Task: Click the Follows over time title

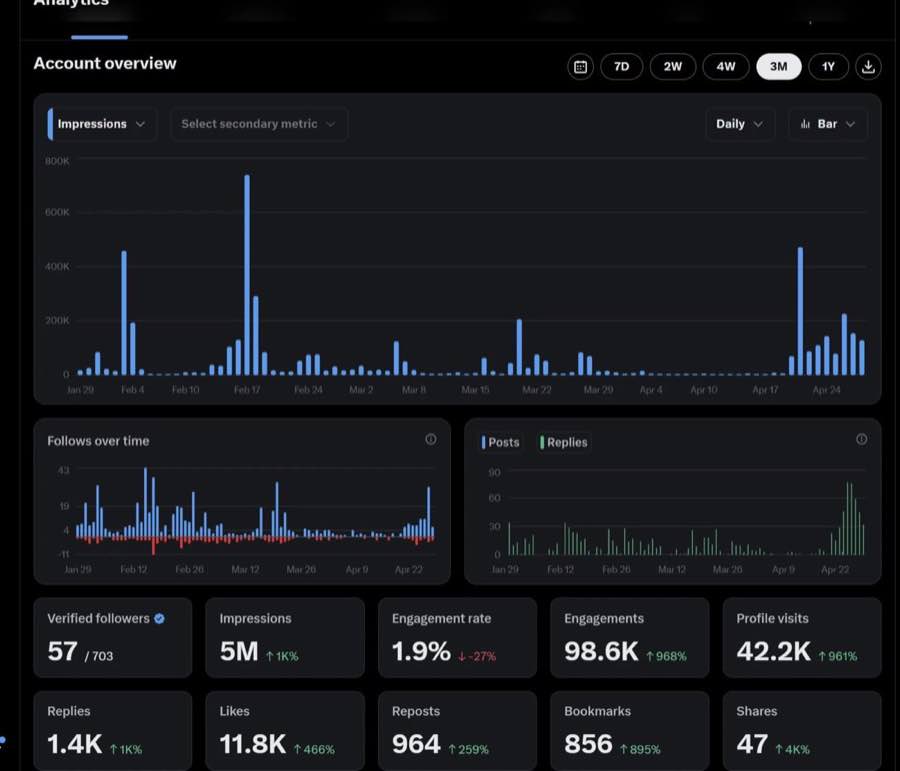Action: (x=98, y=441)
